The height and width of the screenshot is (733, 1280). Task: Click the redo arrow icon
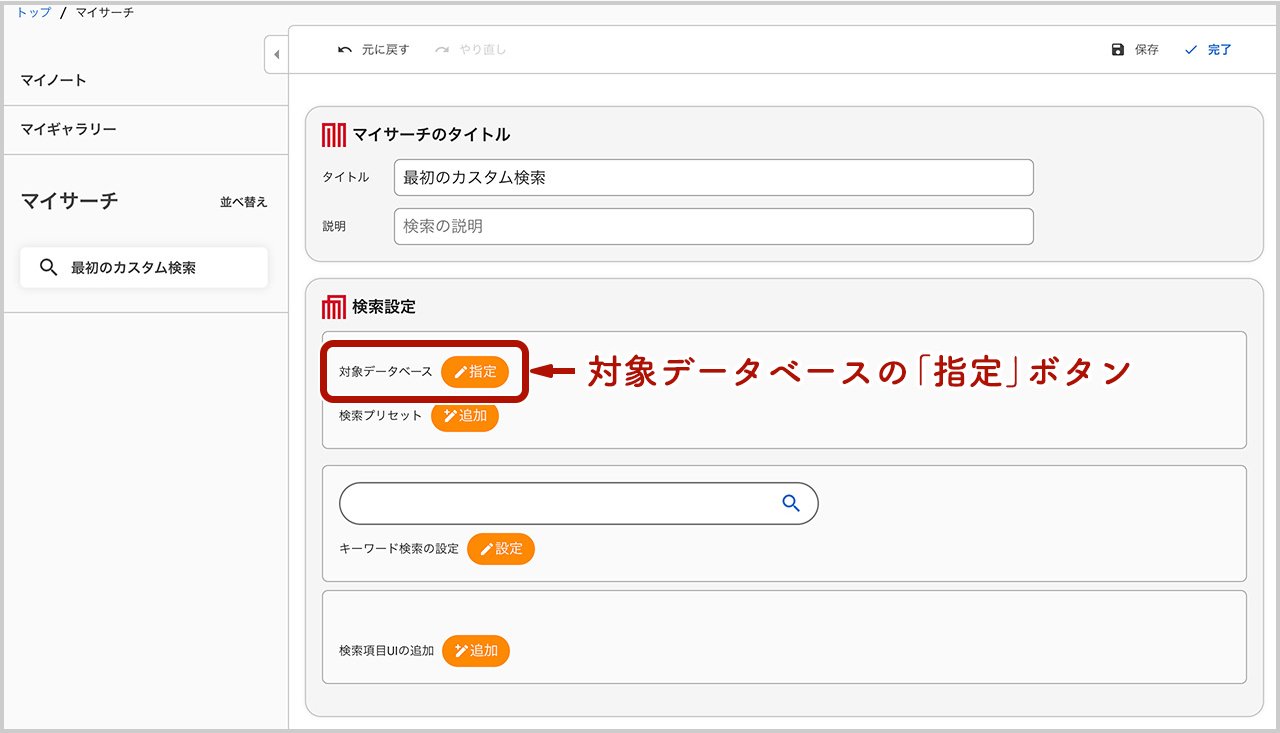pos(442,50)
